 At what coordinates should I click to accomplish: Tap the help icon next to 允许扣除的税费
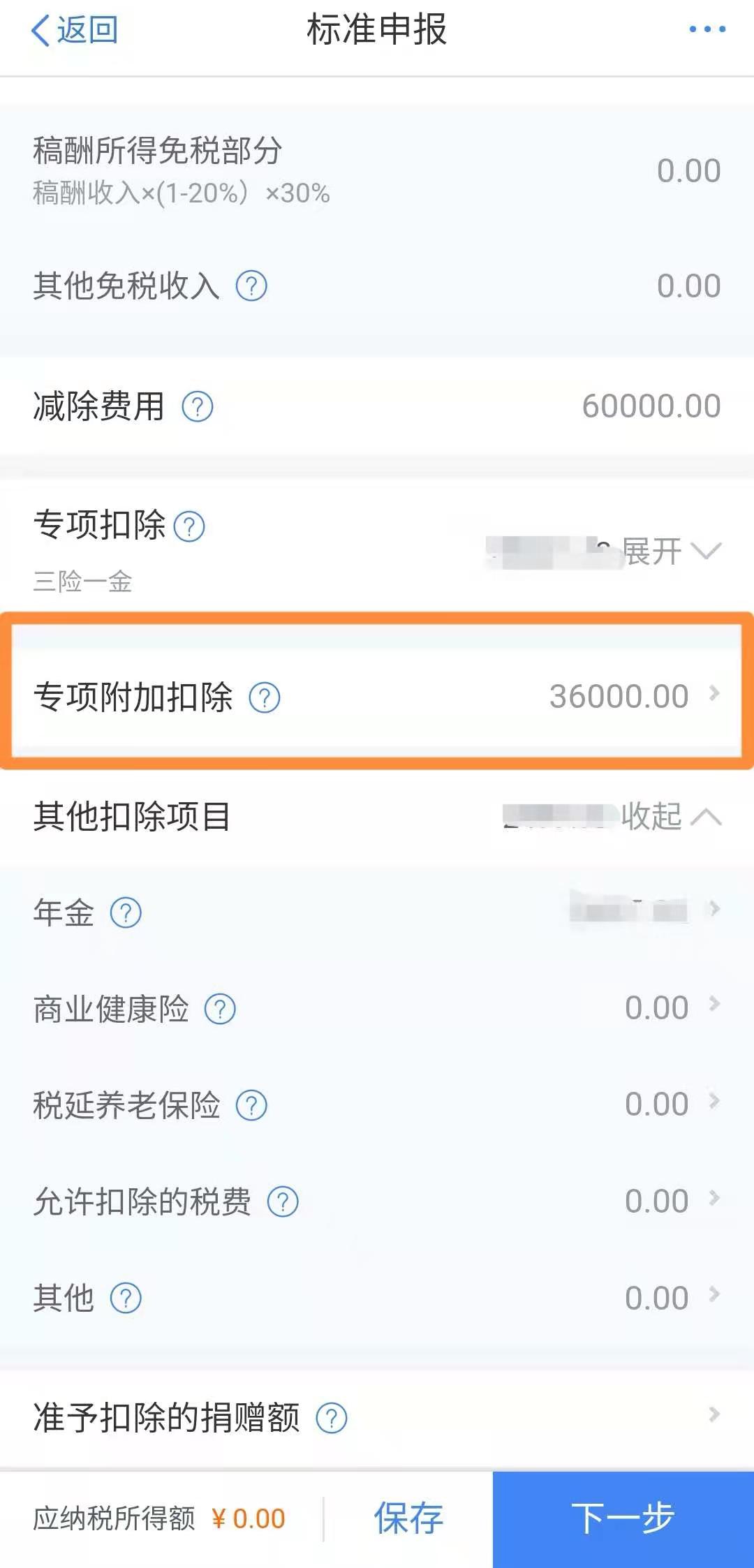(283, 1201)
